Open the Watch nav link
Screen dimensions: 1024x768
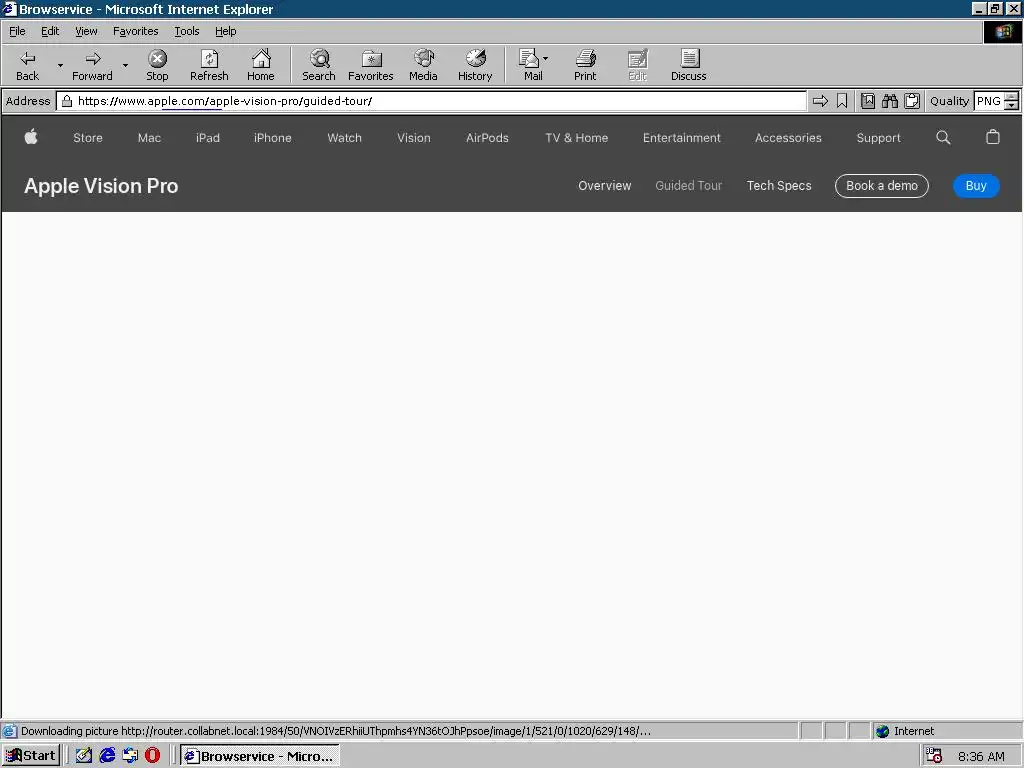pyautogui.click(x=344, y=138)
